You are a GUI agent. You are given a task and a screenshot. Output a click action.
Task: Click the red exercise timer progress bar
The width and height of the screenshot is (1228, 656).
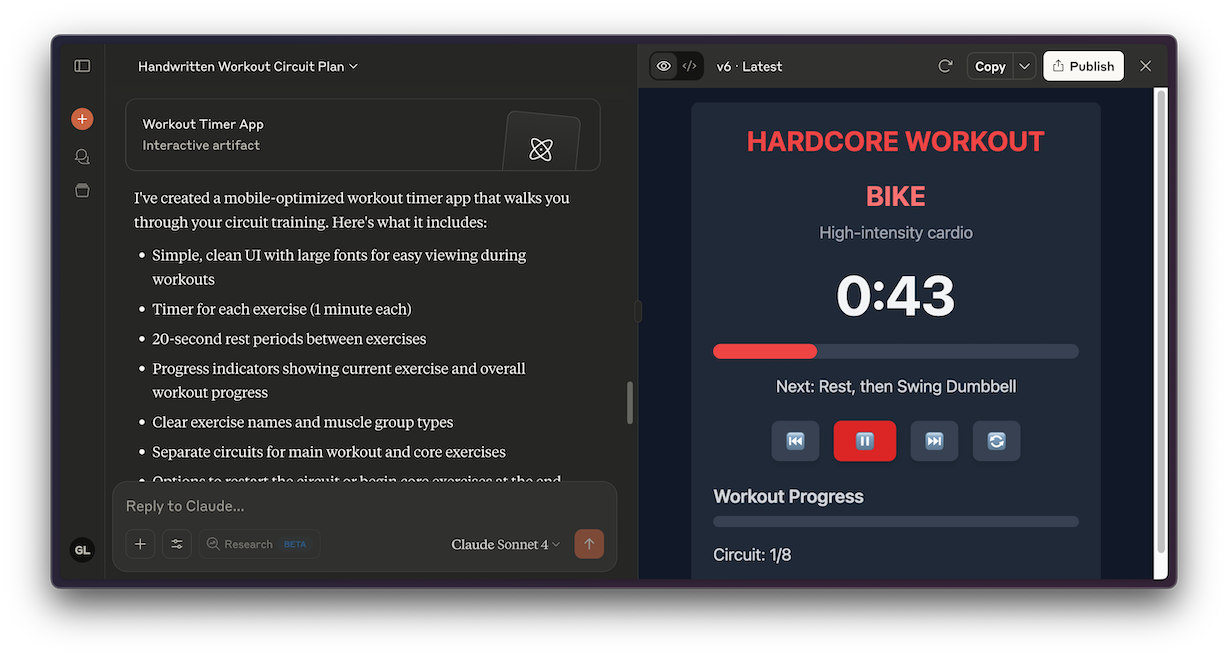(x=765, y=351)
